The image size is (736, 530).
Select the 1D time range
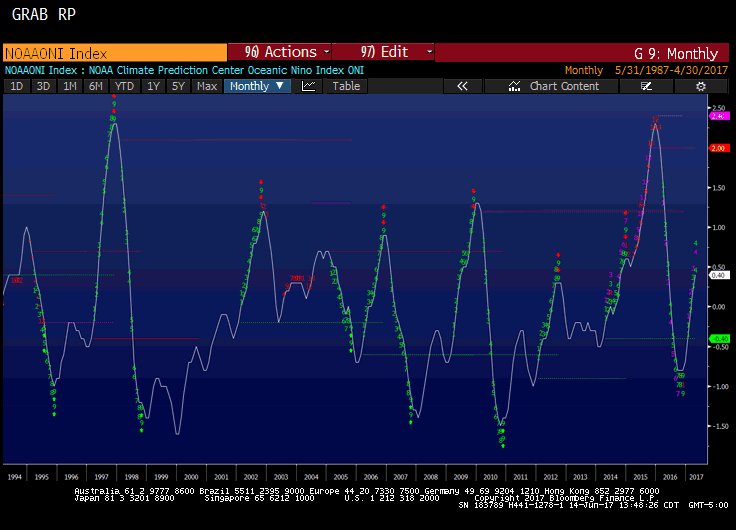pyautogui.click(x=16, y=86)
